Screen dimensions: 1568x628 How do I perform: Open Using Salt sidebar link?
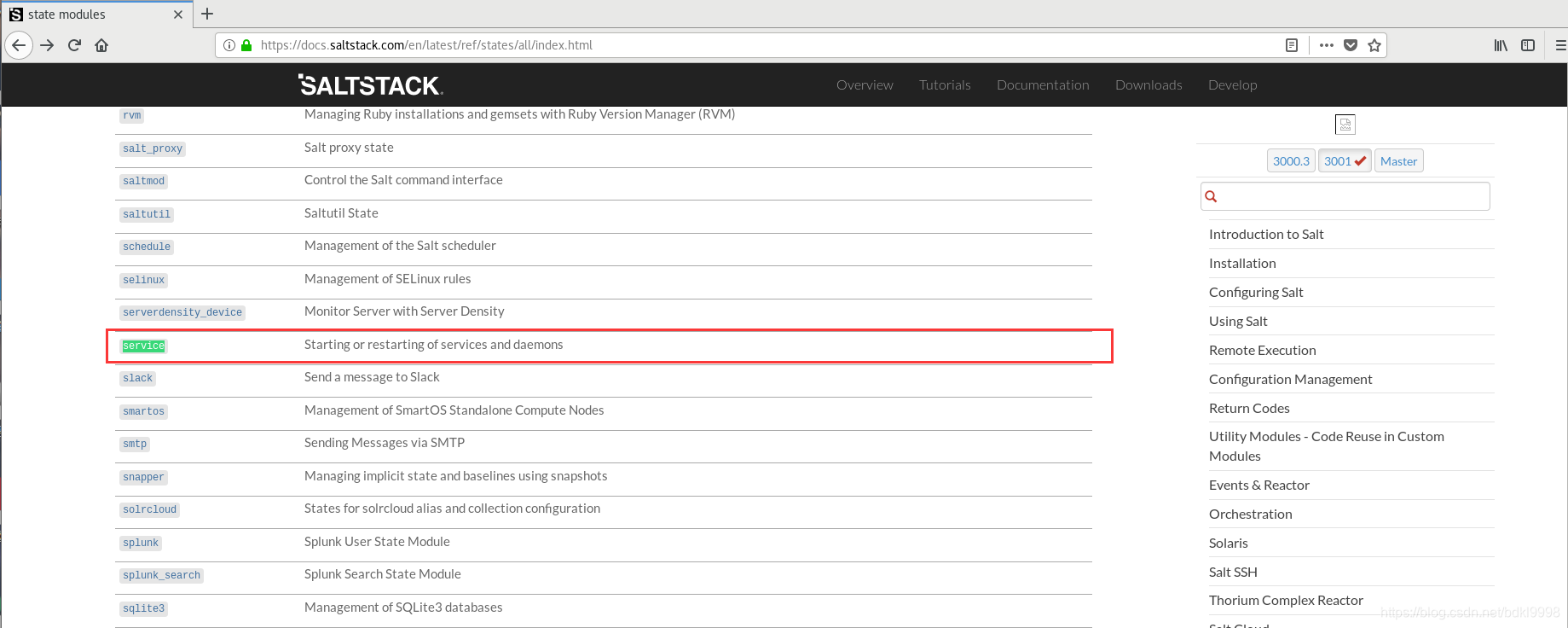click(1238, 321)
